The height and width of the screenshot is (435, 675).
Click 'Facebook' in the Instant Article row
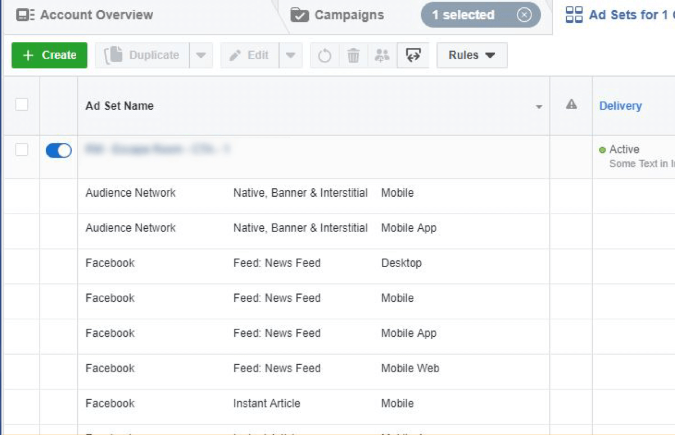(110, 404)
